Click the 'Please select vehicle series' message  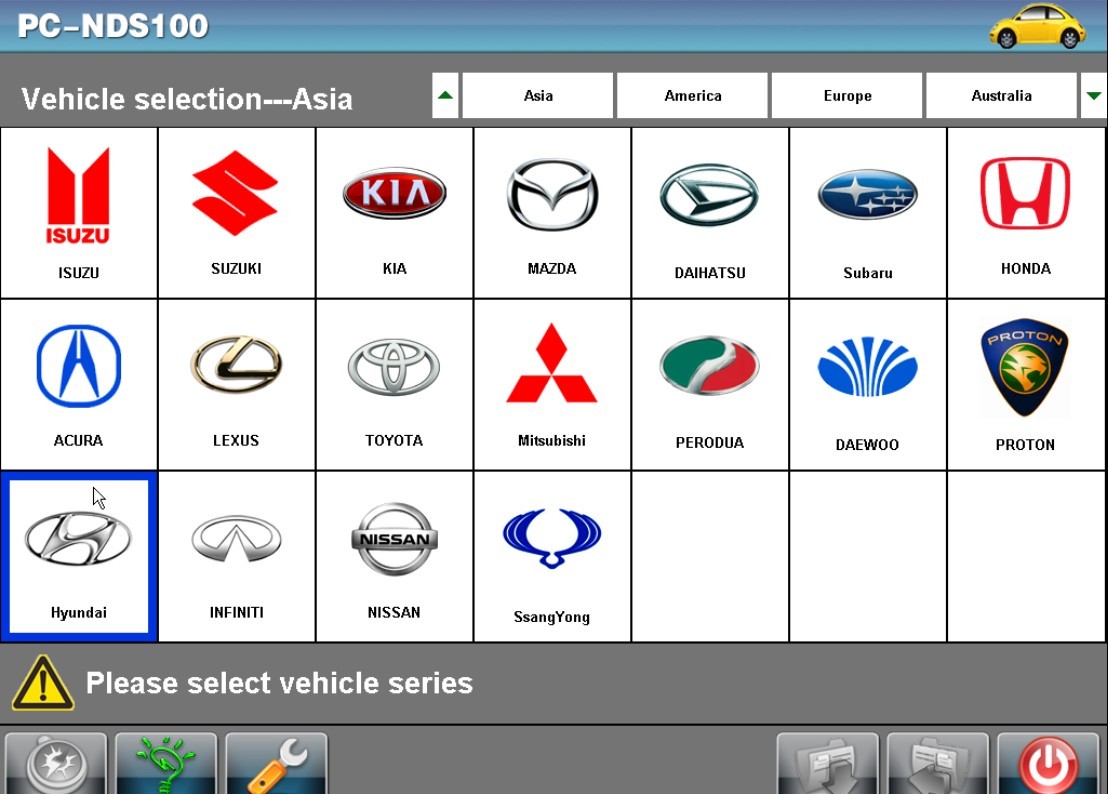coord(279,683)
